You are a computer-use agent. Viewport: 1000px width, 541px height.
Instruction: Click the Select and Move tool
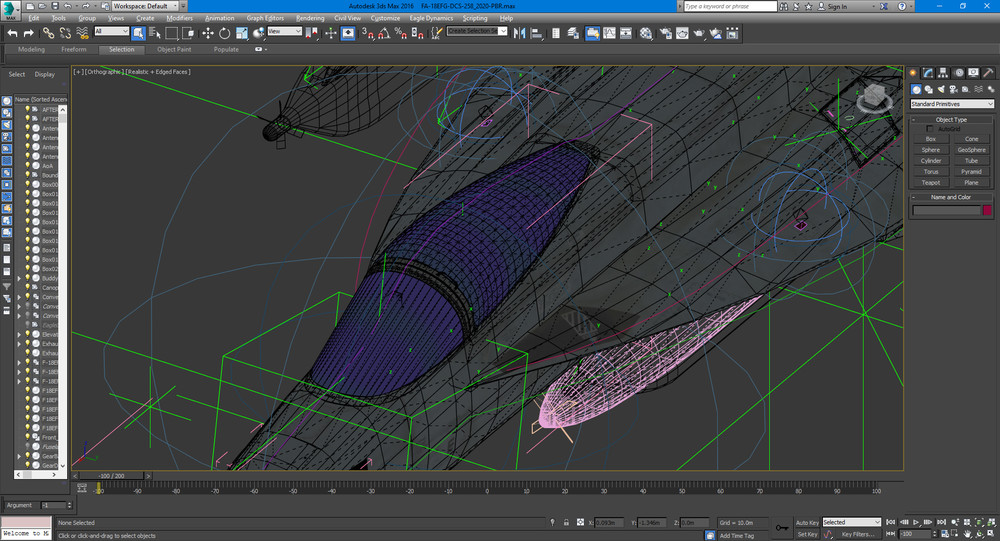point(208,33)
